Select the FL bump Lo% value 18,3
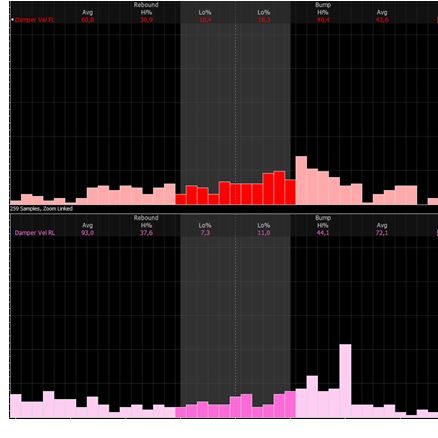 264,20
